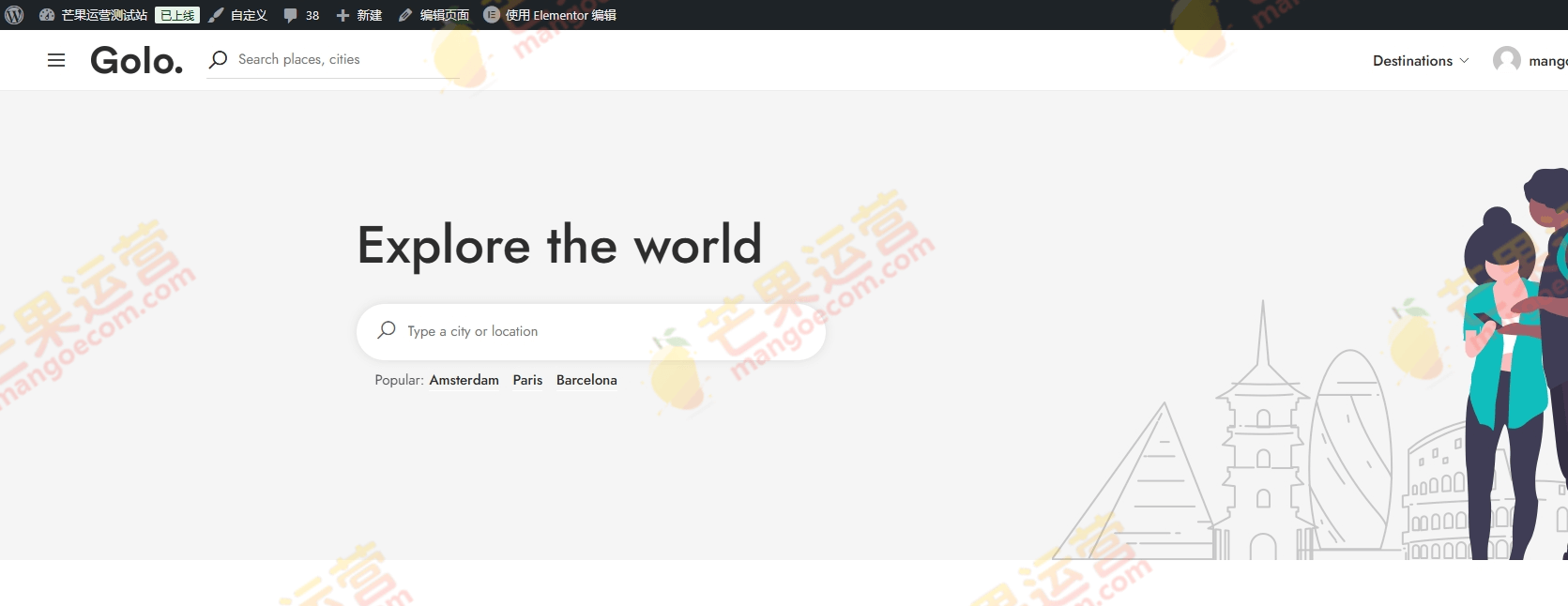This screenshot has height=606, width=1568.
Task: Select the popular city Barcelona
Action: coord(586,380)
